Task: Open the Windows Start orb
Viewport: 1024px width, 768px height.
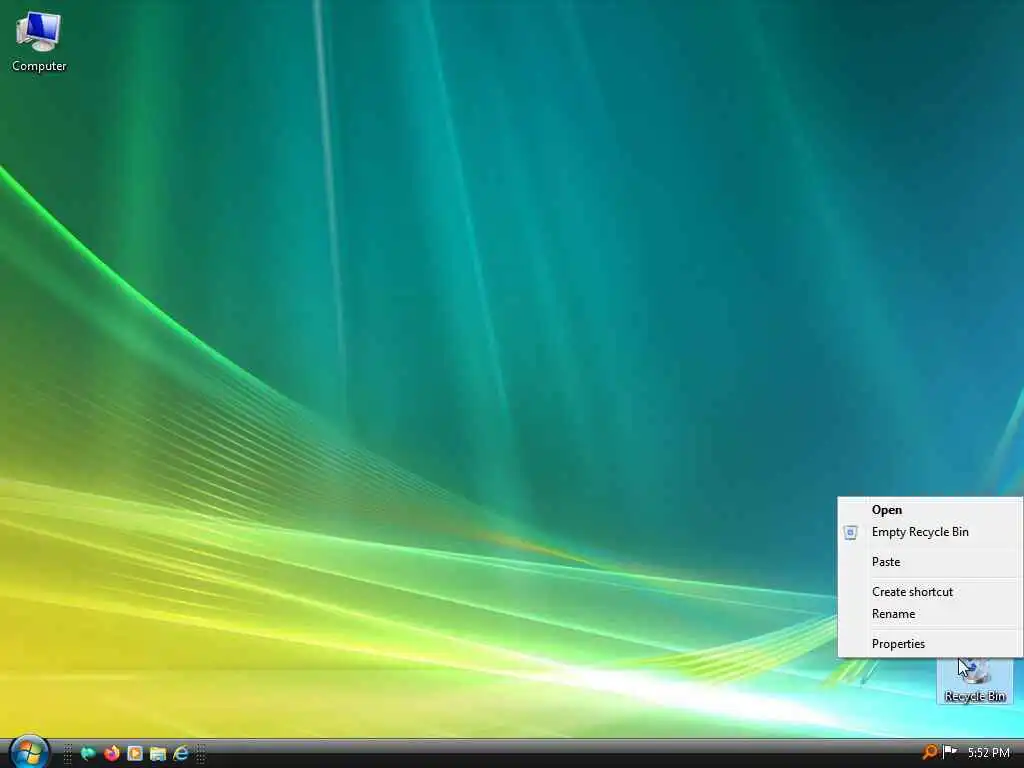Action: tap(29, 752)
